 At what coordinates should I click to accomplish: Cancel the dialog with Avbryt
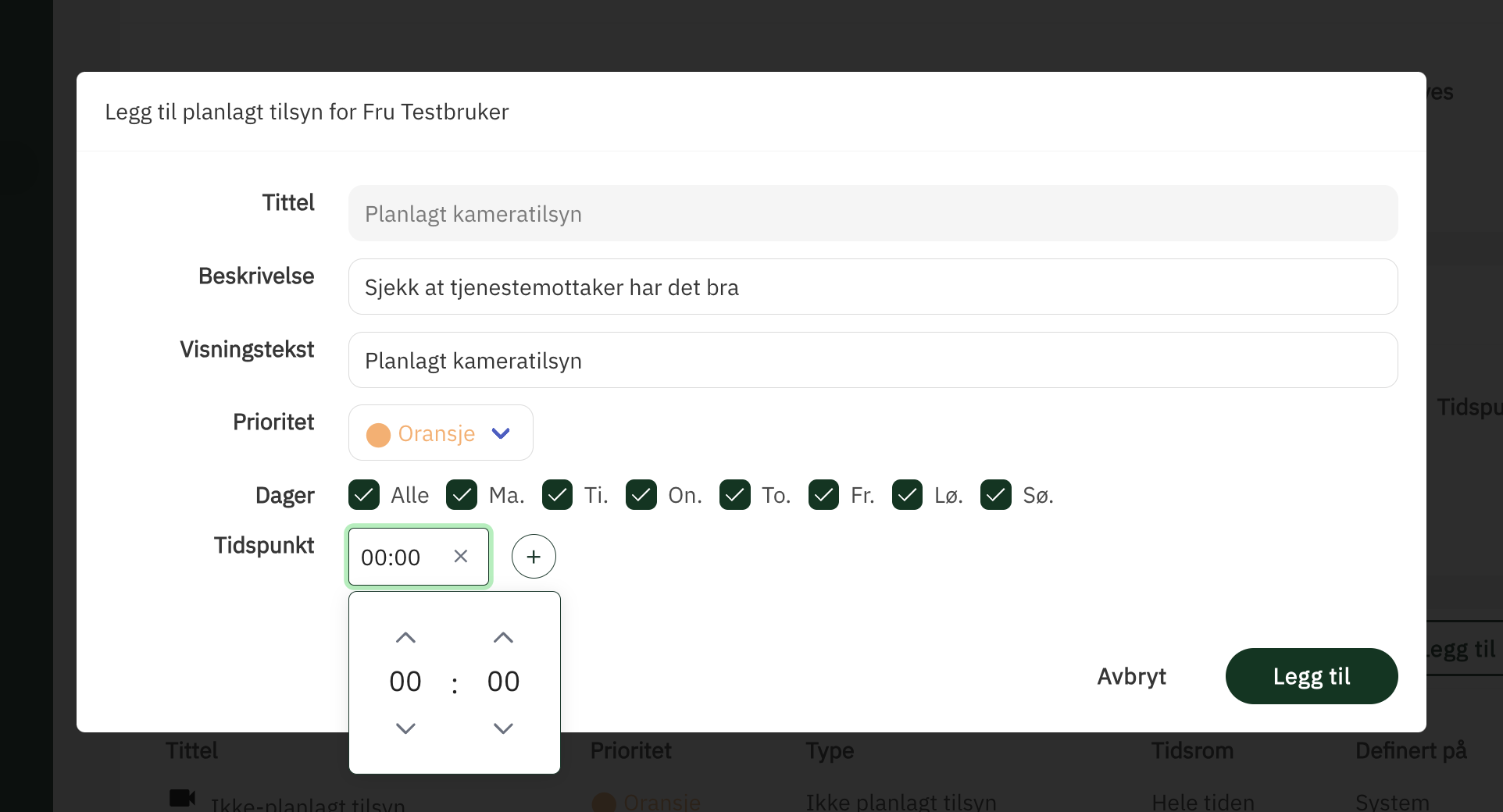pos(1131,676)
